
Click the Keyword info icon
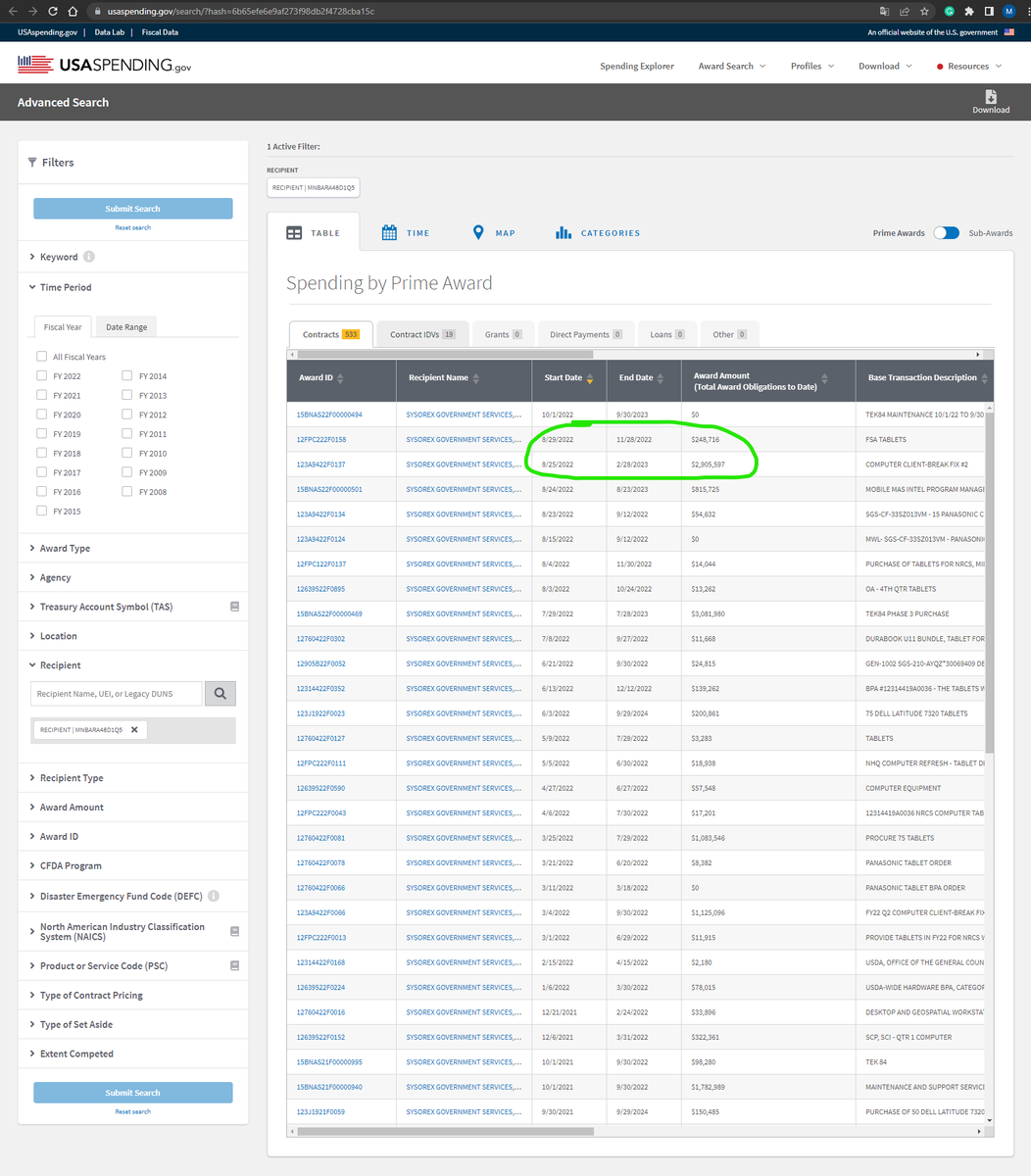(89, 257)
